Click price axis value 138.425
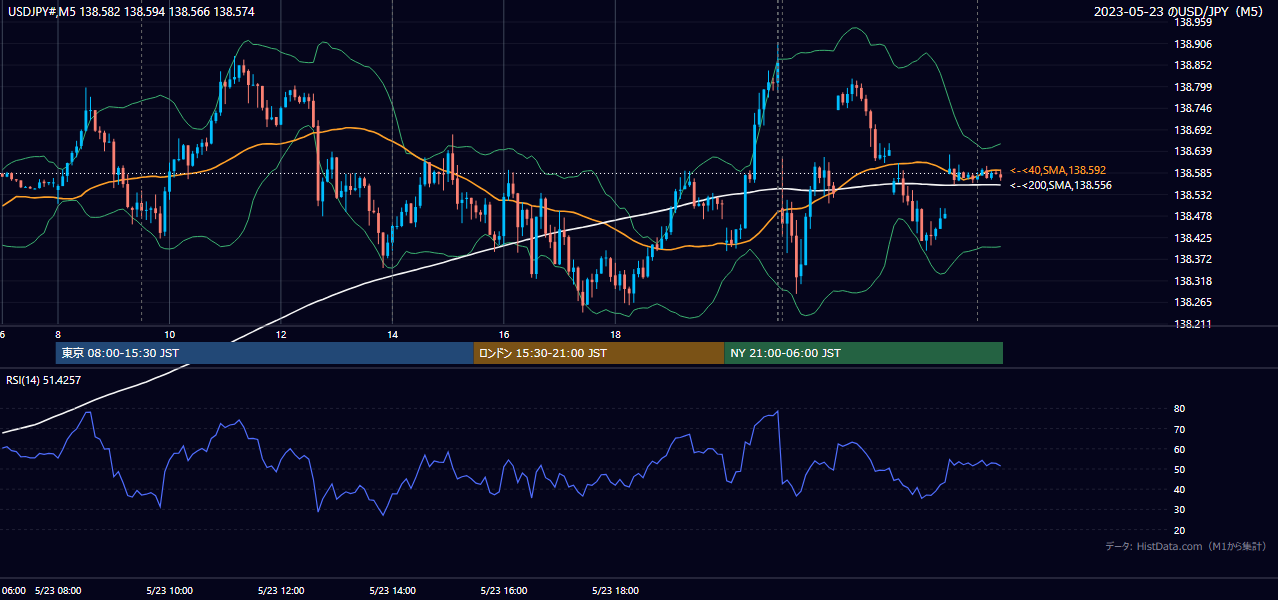This screenshot has height=600, width=1278. coord(1191,238)
